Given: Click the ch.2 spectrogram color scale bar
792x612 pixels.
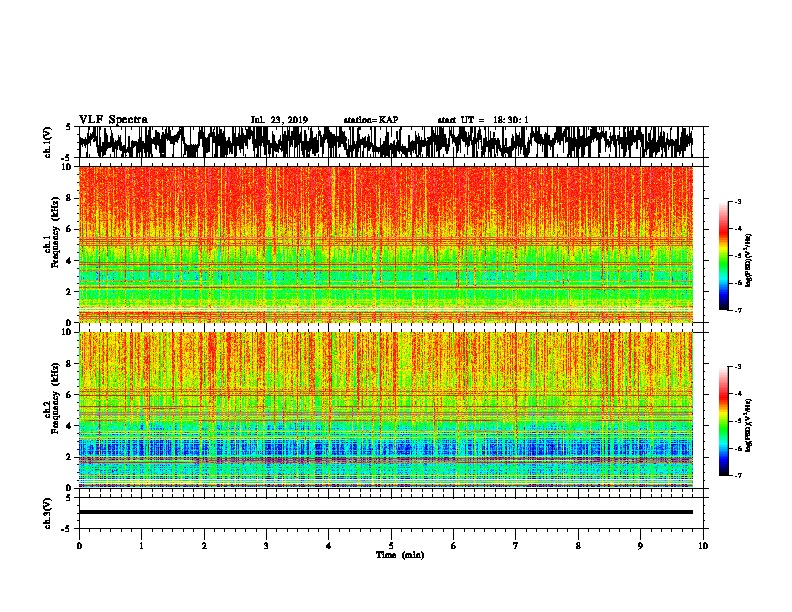Looking at the screenshot, I should [x=723, y=421].
